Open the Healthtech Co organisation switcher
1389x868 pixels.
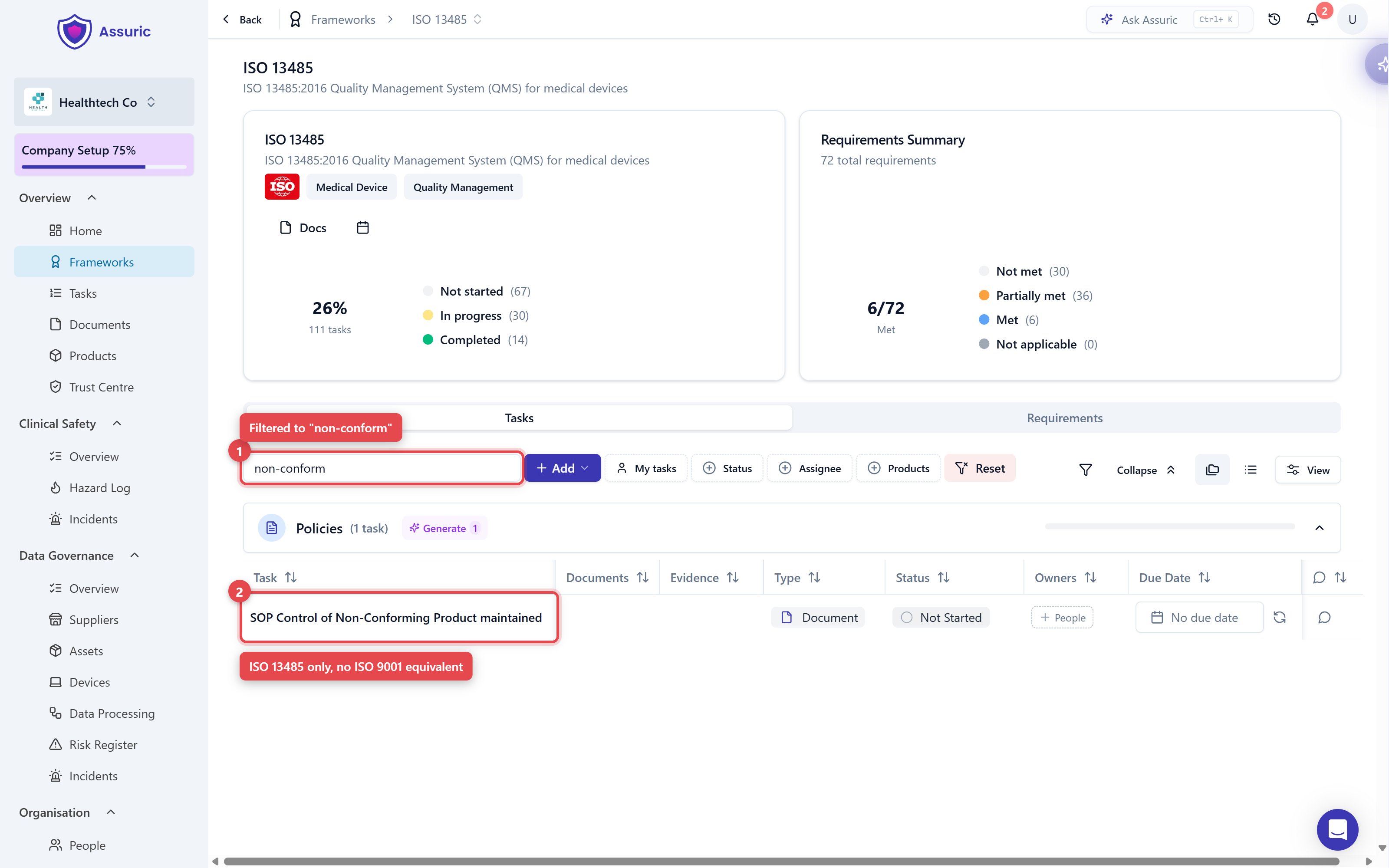click(104, 102)
